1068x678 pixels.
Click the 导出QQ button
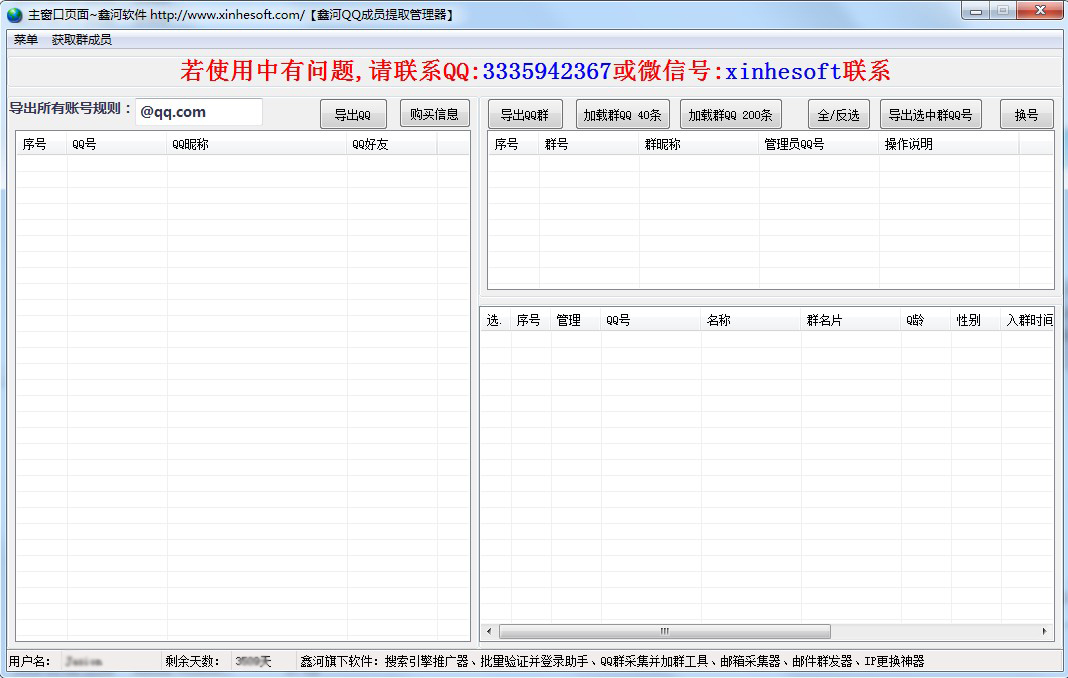point(353,114)
